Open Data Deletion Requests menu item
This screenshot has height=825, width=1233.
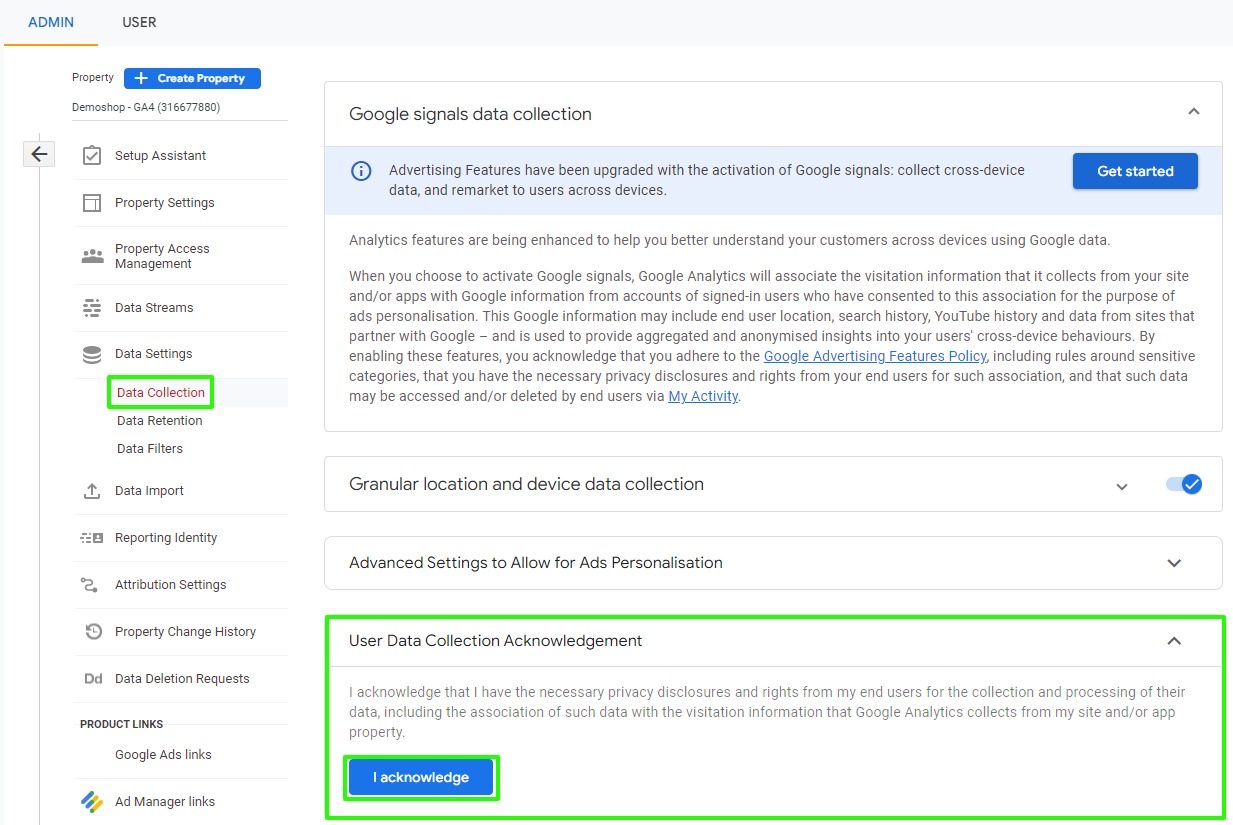(x=182, y=679)
